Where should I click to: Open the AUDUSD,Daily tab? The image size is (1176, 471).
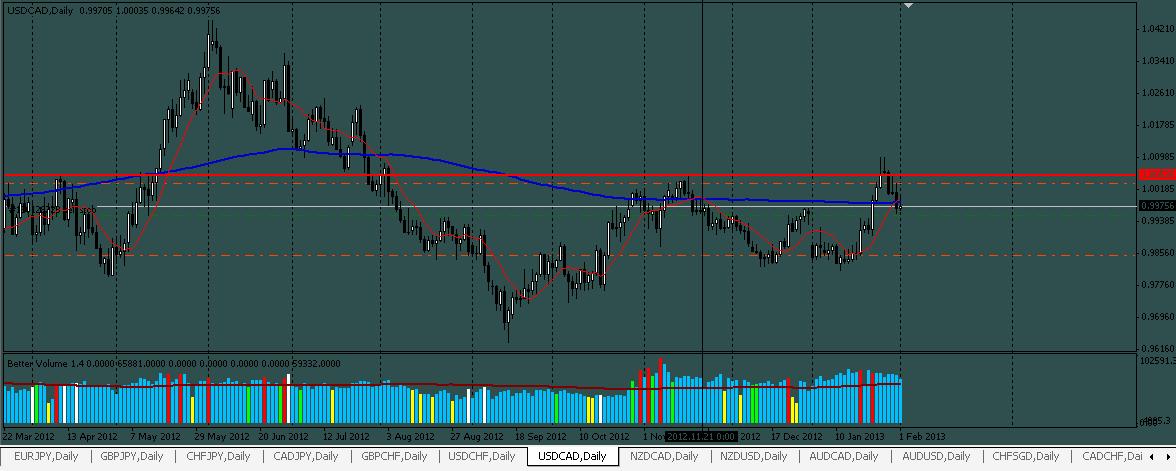[x=935, y=456]
